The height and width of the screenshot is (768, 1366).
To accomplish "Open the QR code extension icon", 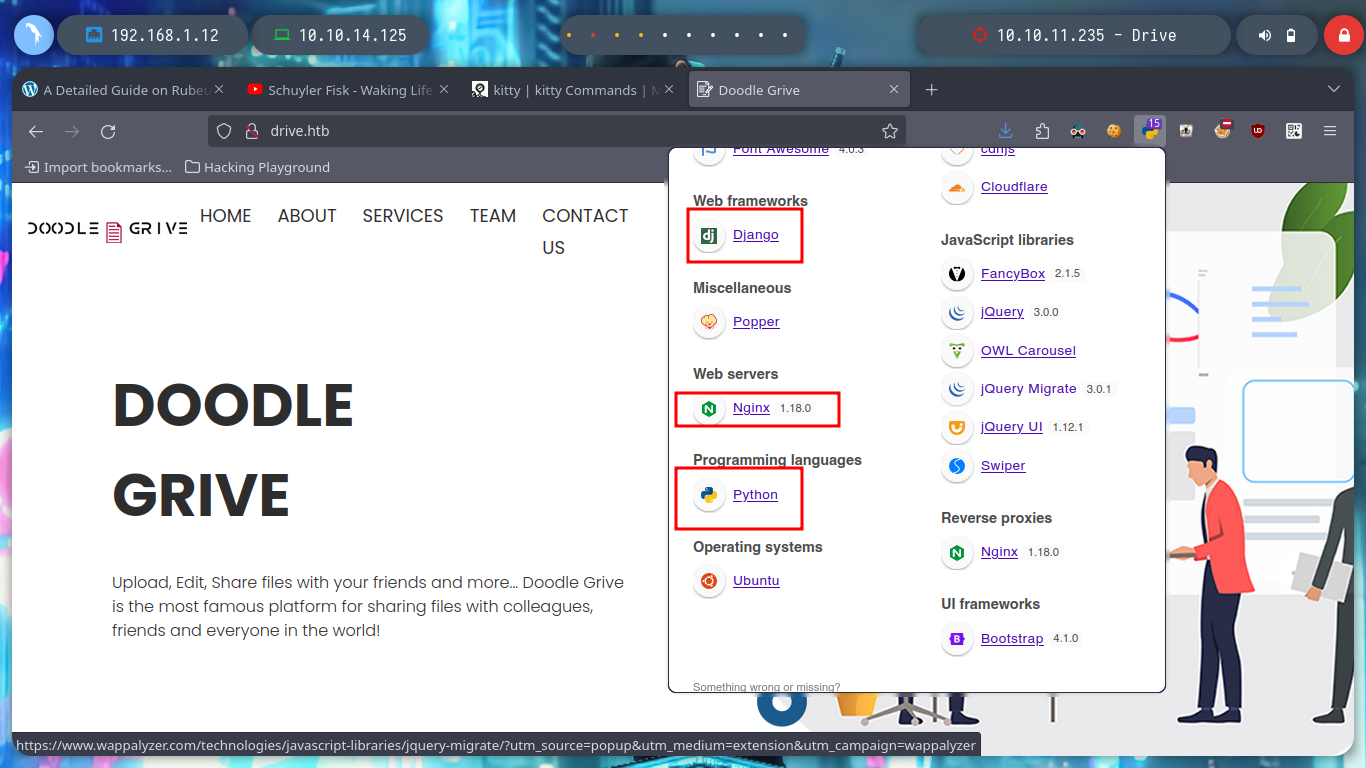I will tap(1294, 131).
